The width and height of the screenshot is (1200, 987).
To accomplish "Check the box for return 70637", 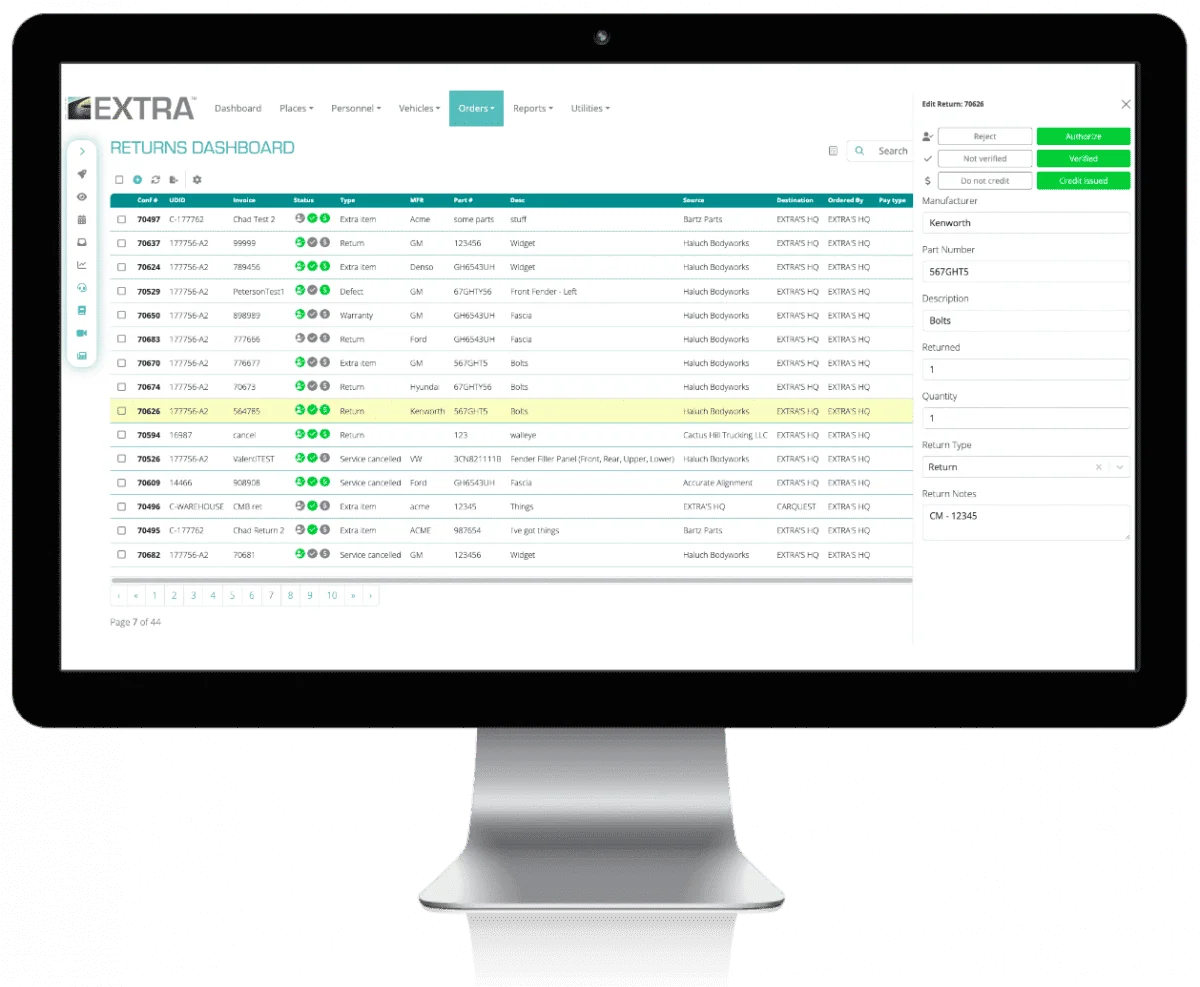I will click(x=121, y=243).
